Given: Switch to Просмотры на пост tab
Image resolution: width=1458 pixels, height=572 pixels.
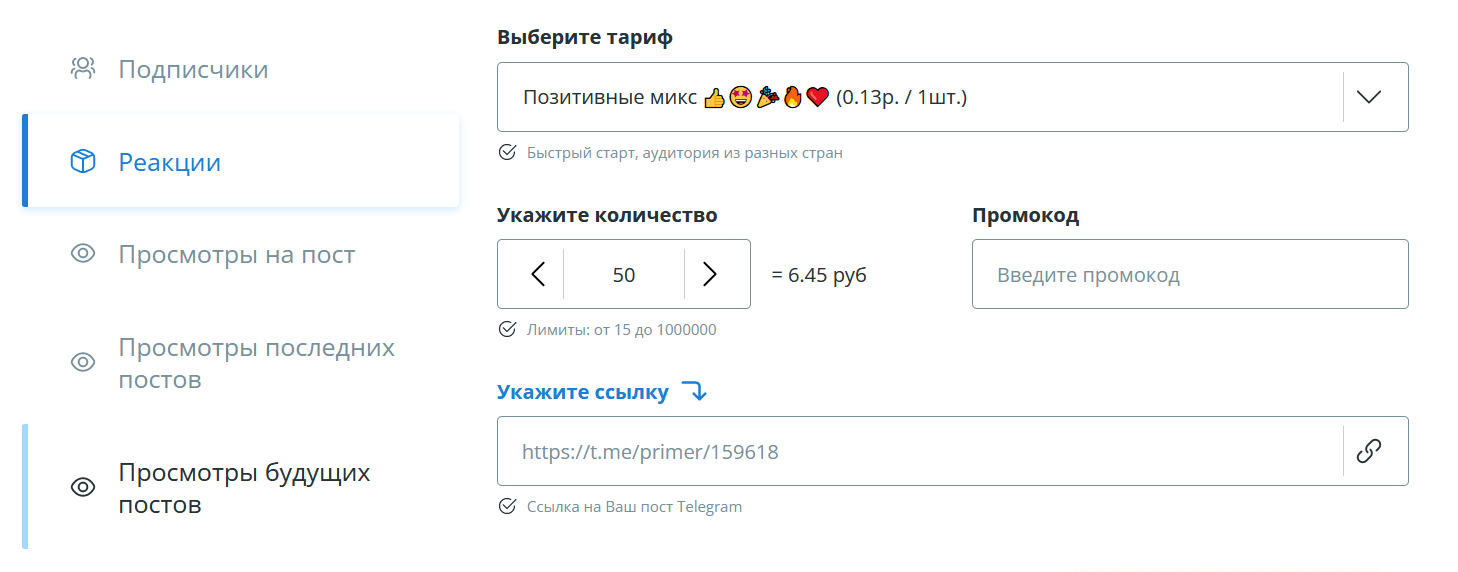Looking at the screenshot, I should [236, 255].
